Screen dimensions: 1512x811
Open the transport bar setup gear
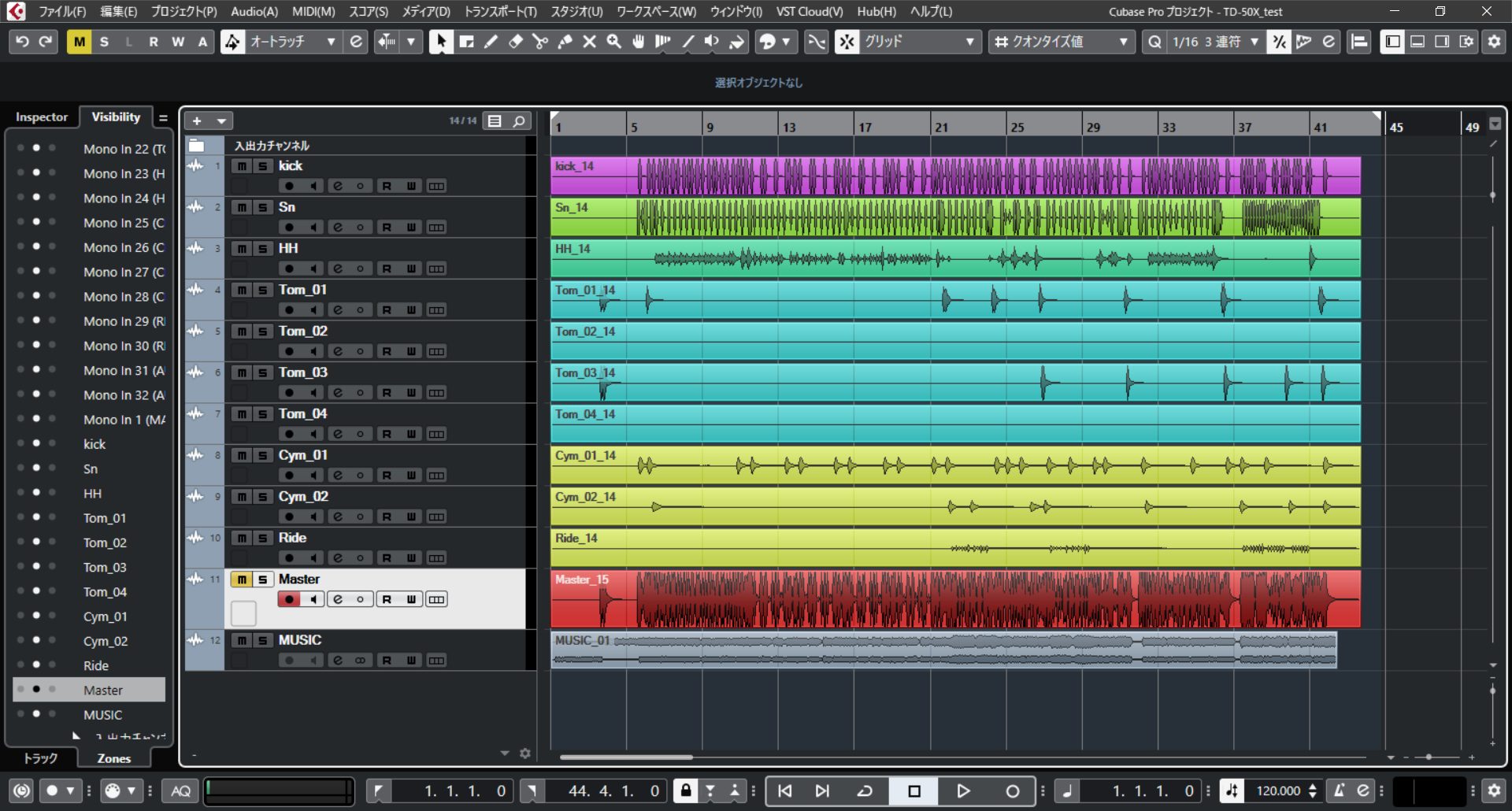pyautogui.click(x=1494, y=791)
